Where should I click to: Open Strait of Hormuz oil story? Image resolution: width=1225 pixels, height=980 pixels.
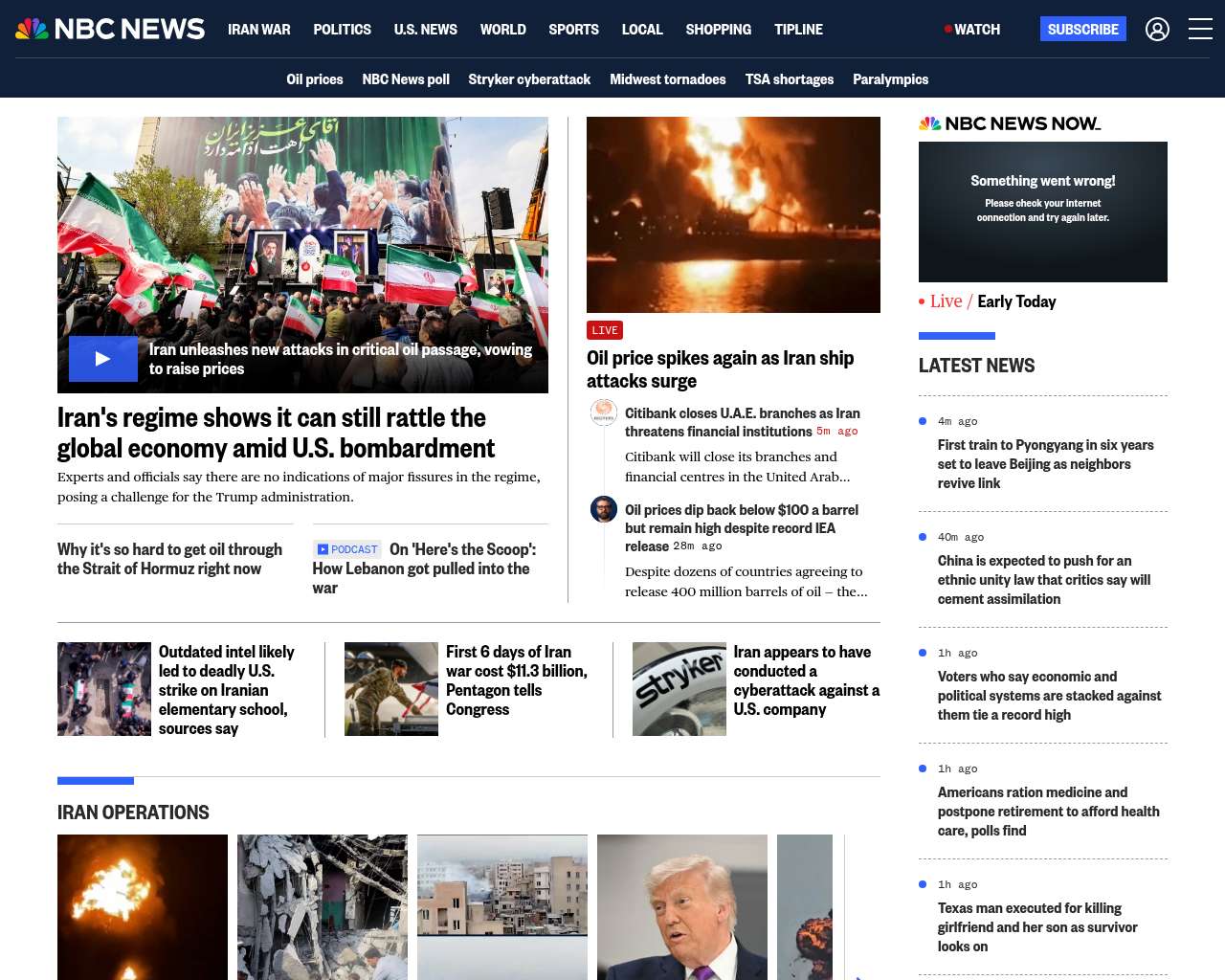(x=170, y=559)
